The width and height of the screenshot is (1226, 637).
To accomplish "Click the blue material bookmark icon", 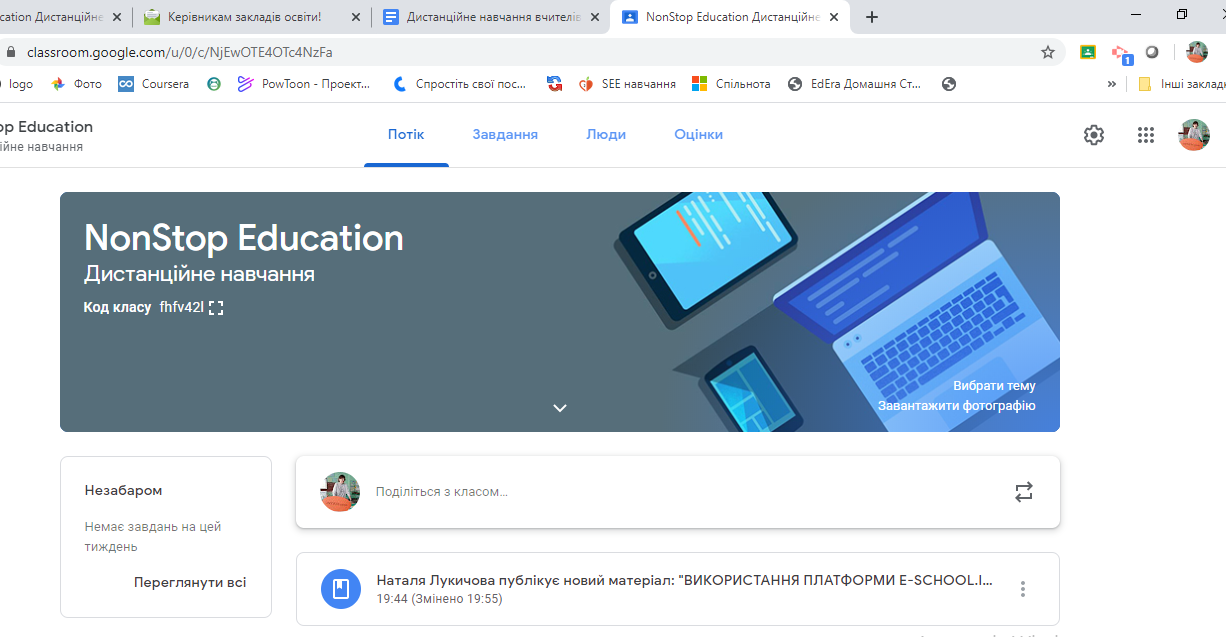I will coord(341,589).
